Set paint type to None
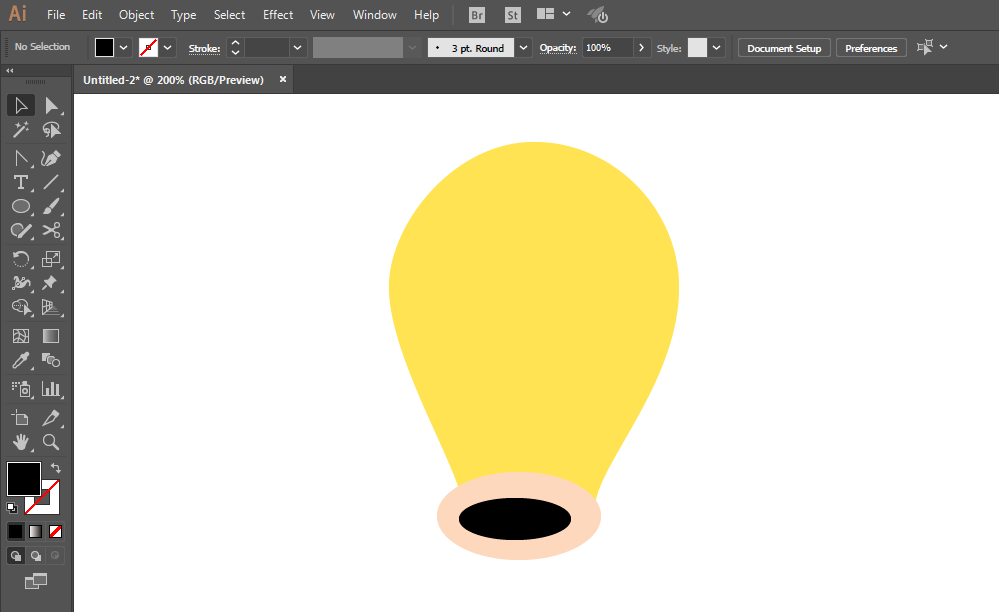999x612 pixels. click(55, 531)
